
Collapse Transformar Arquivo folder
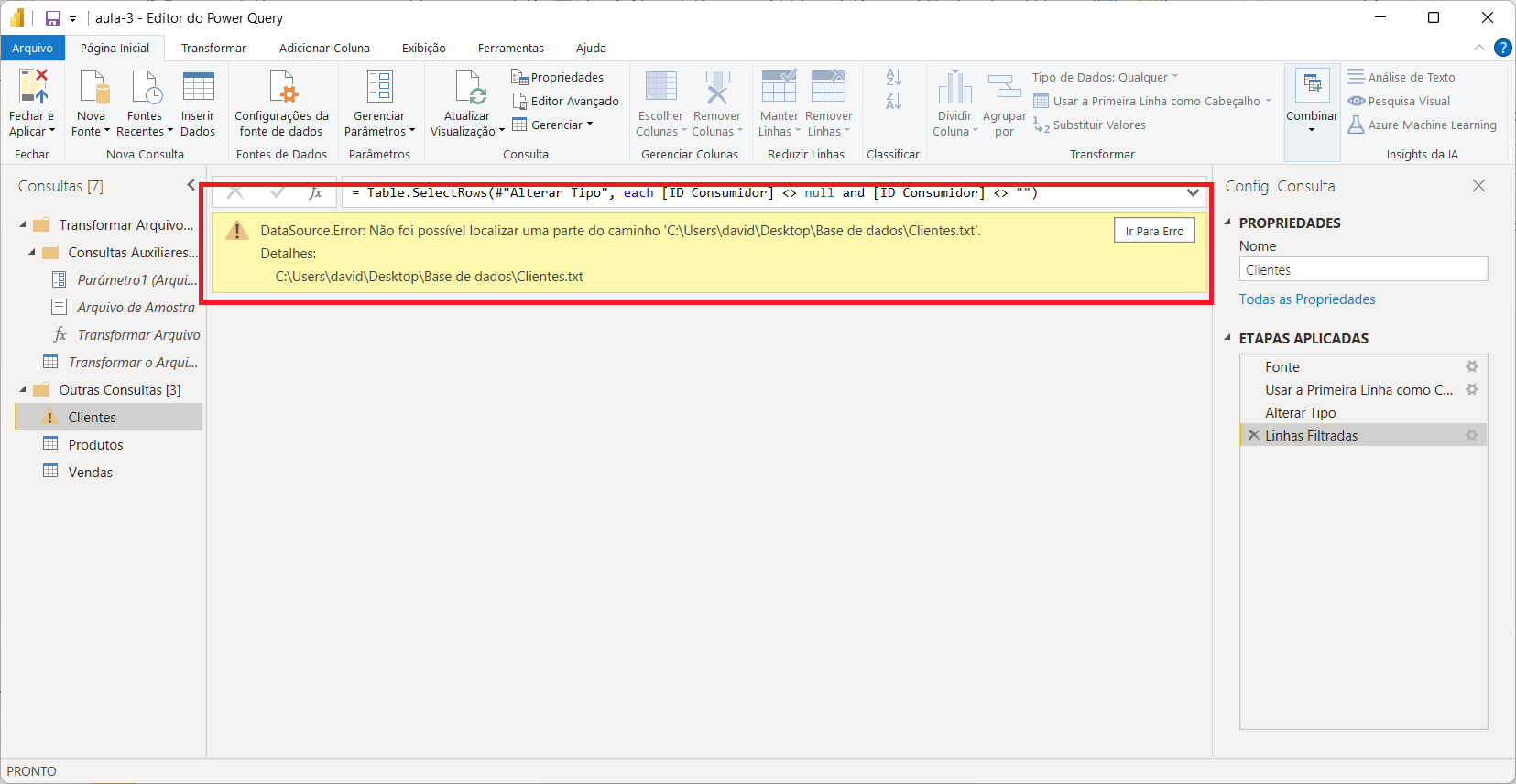coord(23,224)
